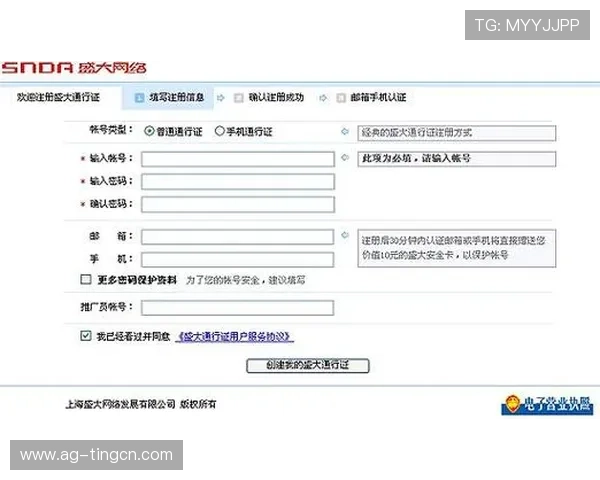
Task: Focus the 手机 input field
Action: (237, 260)
